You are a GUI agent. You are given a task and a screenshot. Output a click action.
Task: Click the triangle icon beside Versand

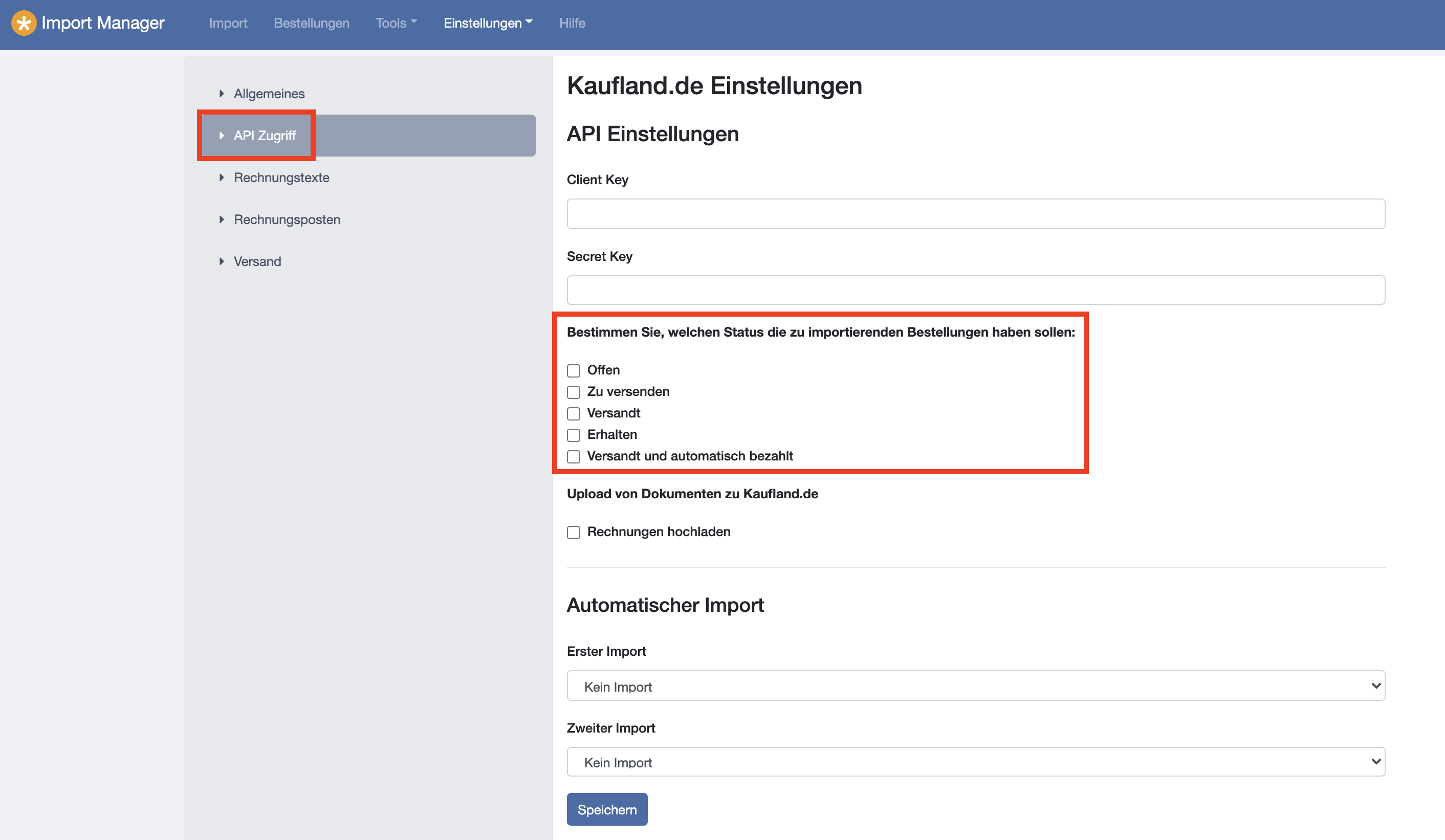[222, 261]
